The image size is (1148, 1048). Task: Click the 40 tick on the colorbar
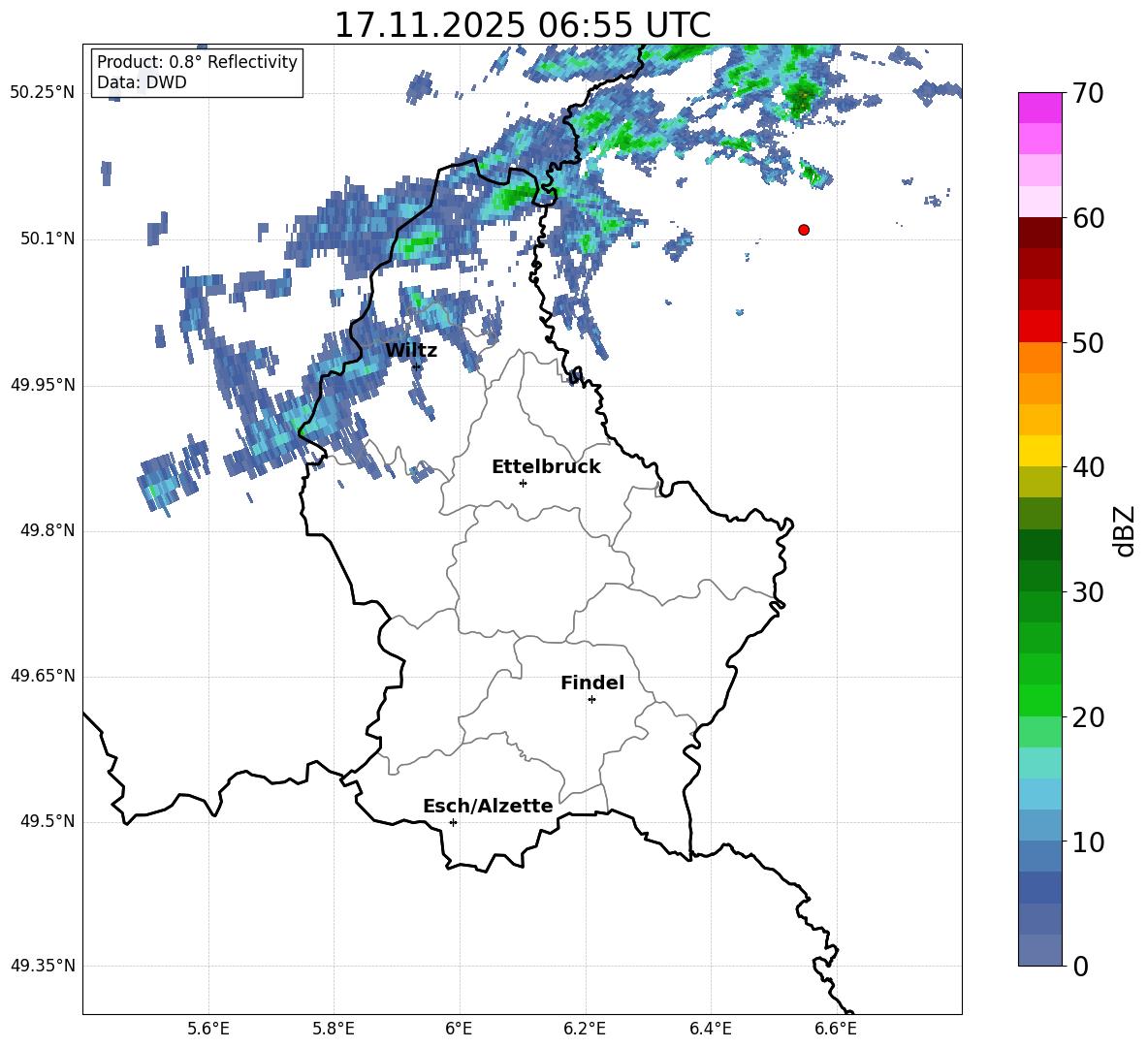pyautogui.click(x=1088, y=467)
